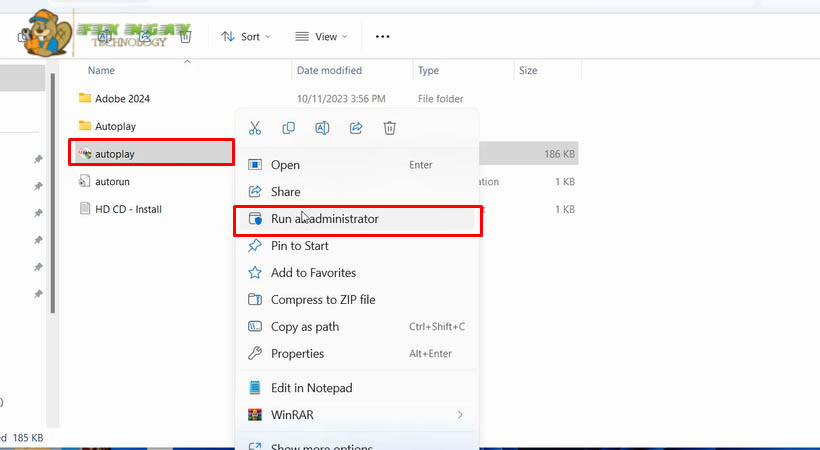Viewport: 820px width, 450px height.
Task: Select Copy as path menu entry
Action: [304, 327]
